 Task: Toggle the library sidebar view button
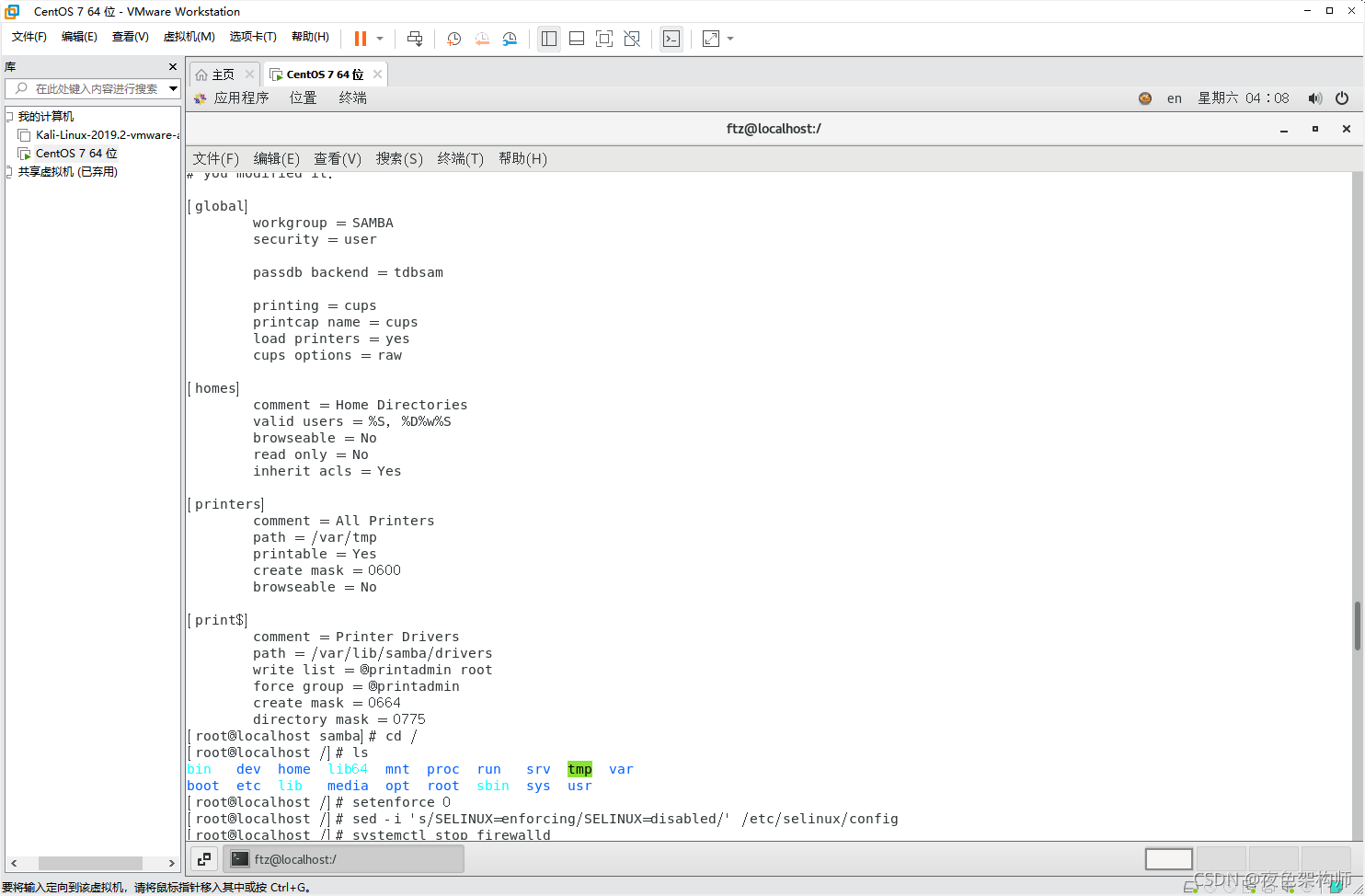click(x=549, y=39)
